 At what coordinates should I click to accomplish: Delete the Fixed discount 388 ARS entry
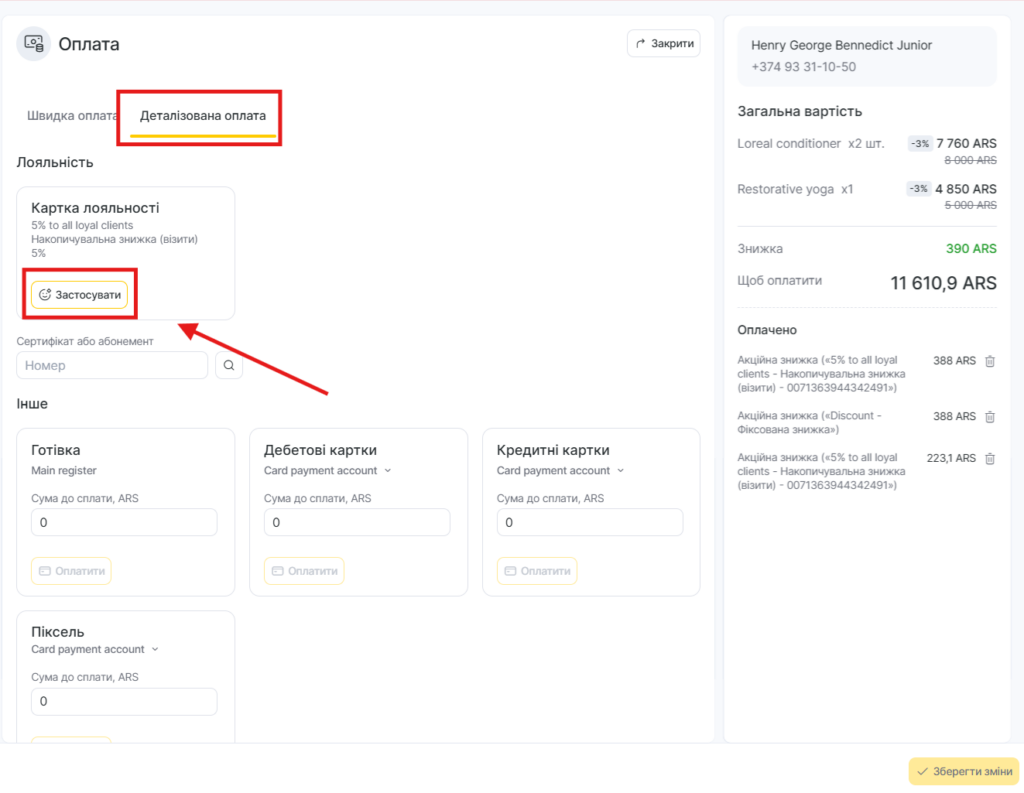990,416
